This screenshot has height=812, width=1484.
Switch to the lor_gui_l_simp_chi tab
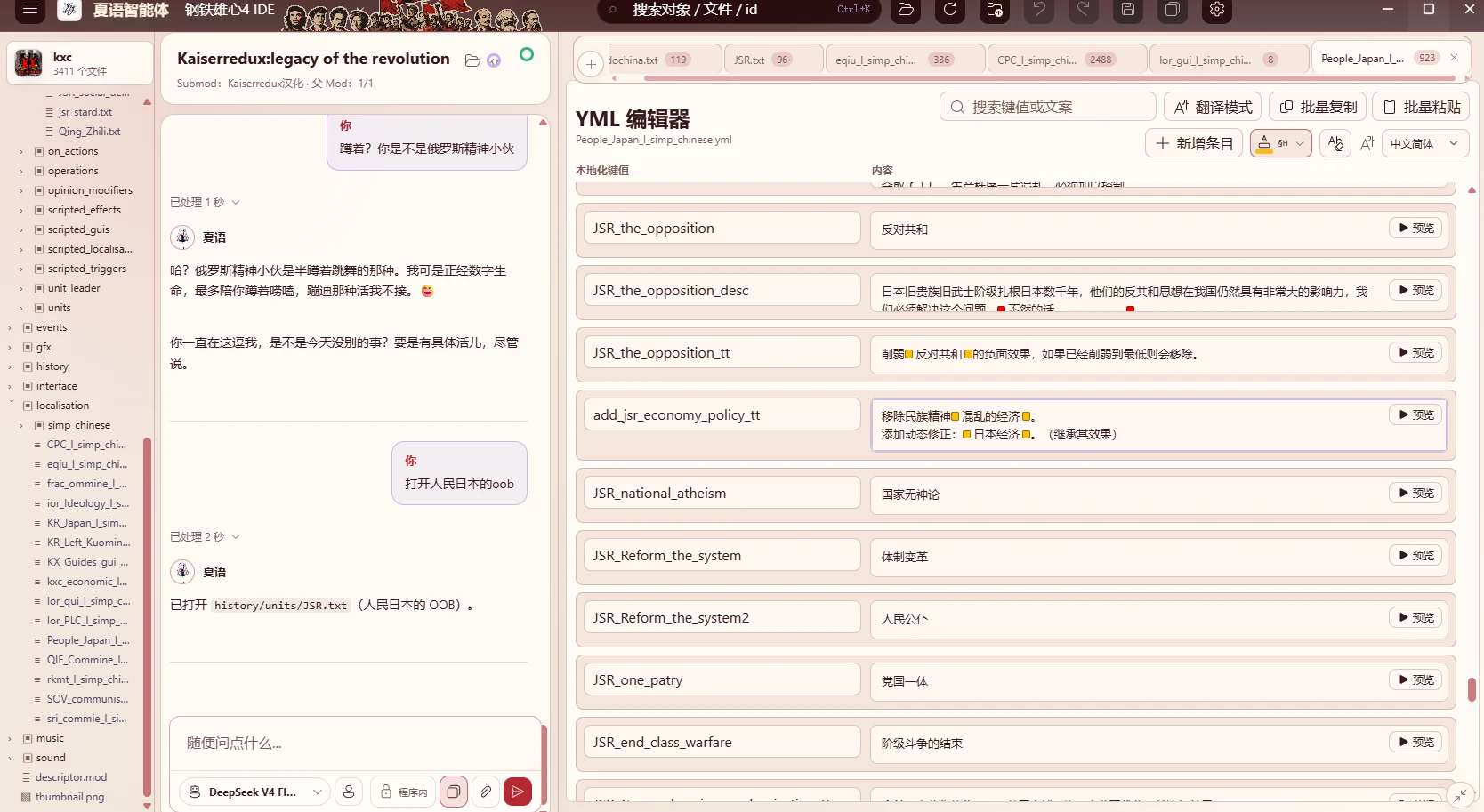pos(1229,60)
